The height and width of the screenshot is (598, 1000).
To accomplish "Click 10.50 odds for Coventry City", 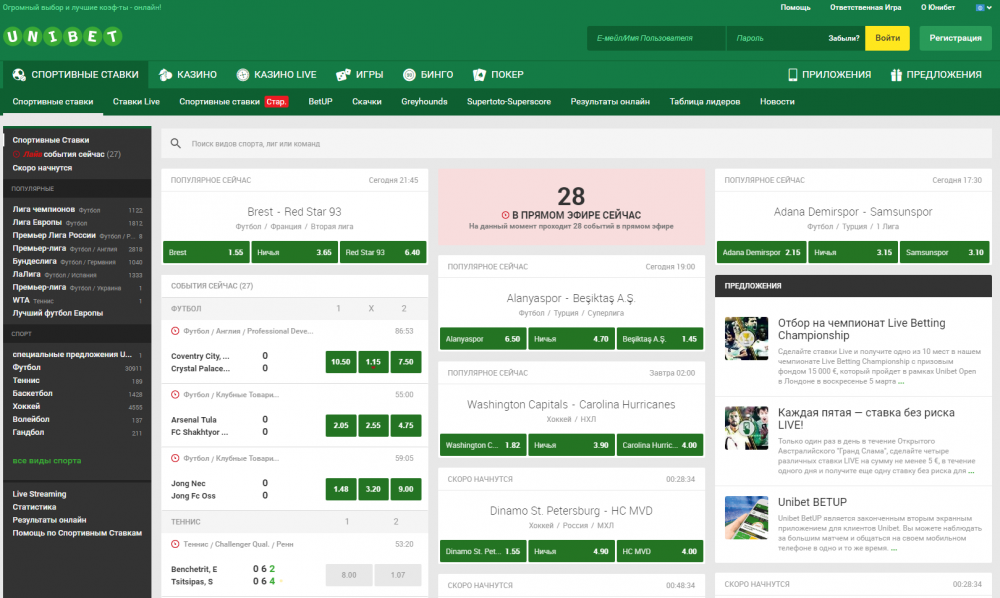I will point(341,361).
